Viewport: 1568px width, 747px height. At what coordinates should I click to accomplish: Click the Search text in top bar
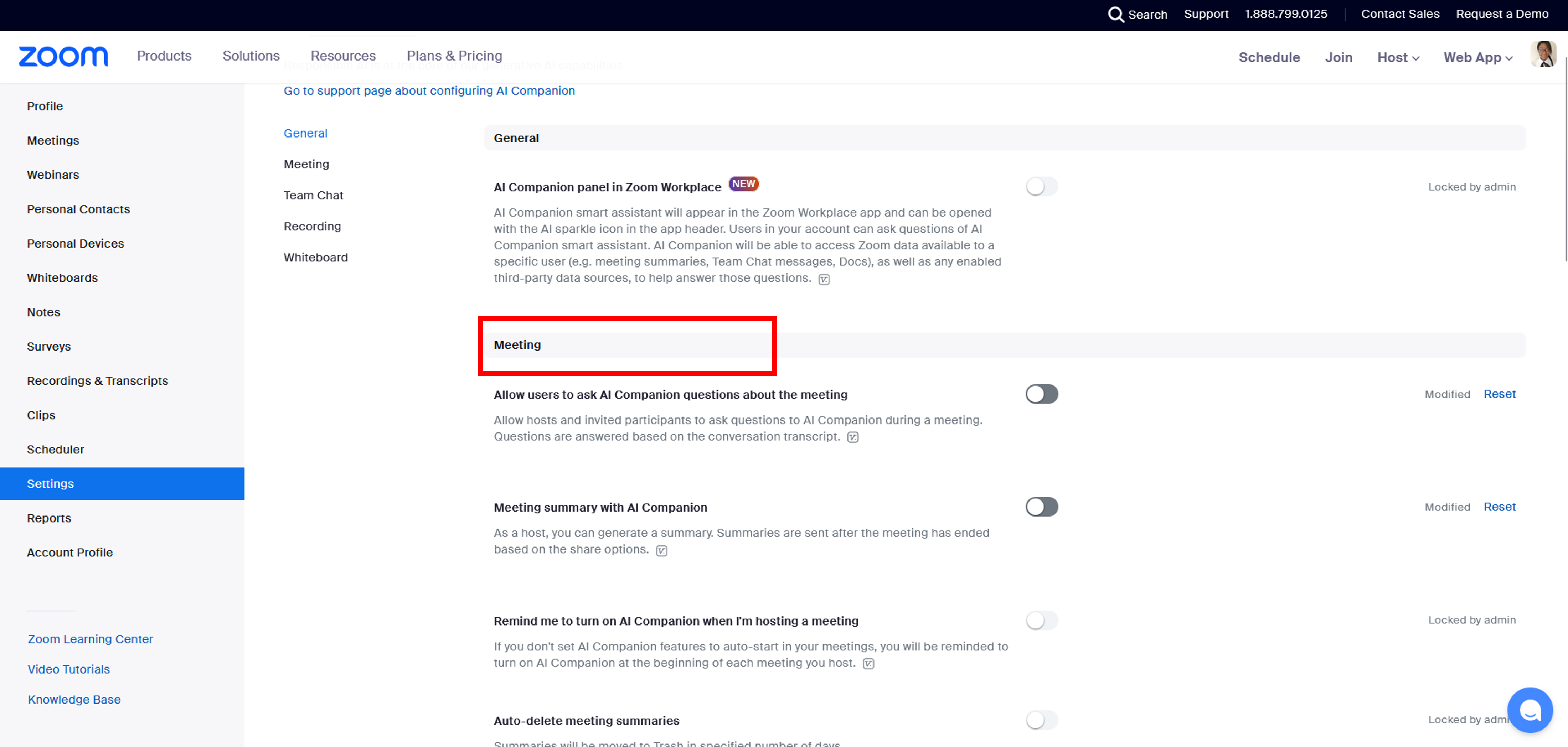pyautogui.click(x=1147, y=14)
